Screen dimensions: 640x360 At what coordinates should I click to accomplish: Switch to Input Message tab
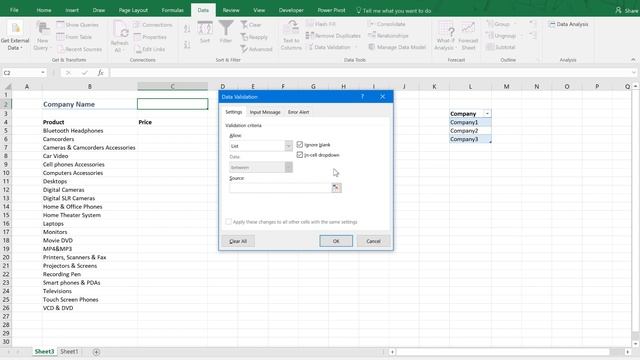click(x=265, y=112)
